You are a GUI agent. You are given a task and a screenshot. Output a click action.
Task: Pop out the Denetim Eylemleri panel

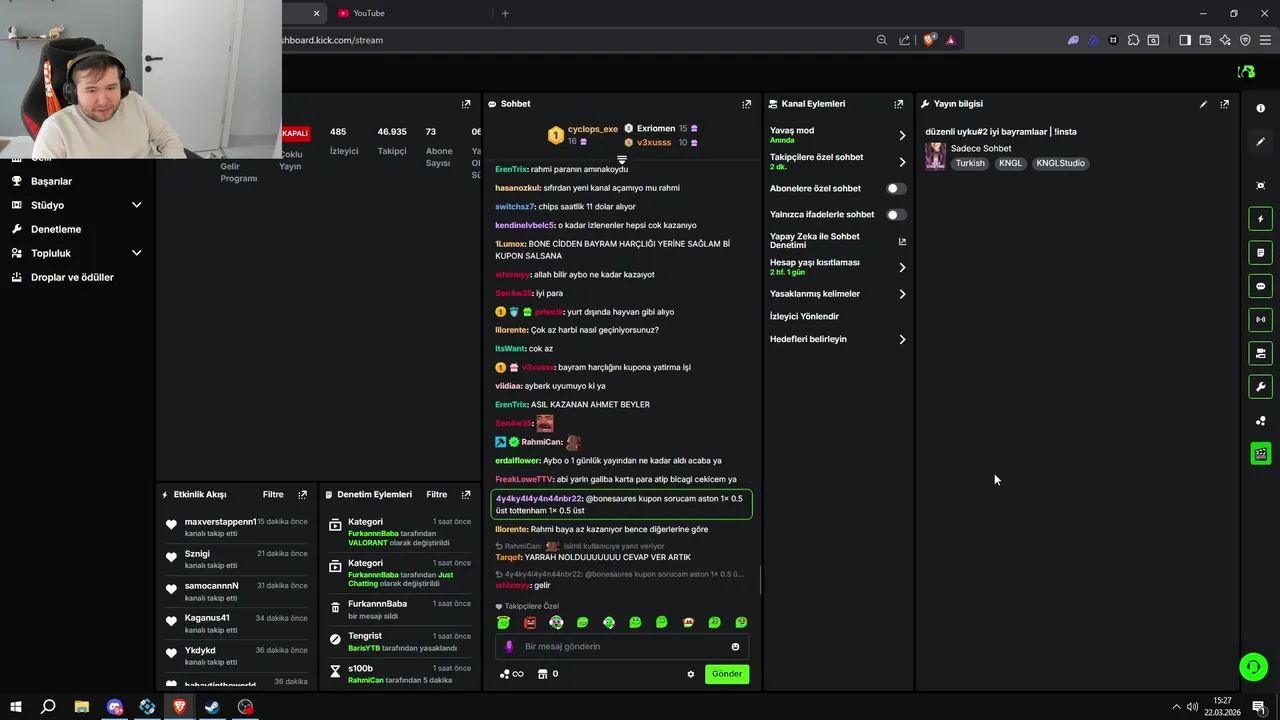tap(465, 494)
